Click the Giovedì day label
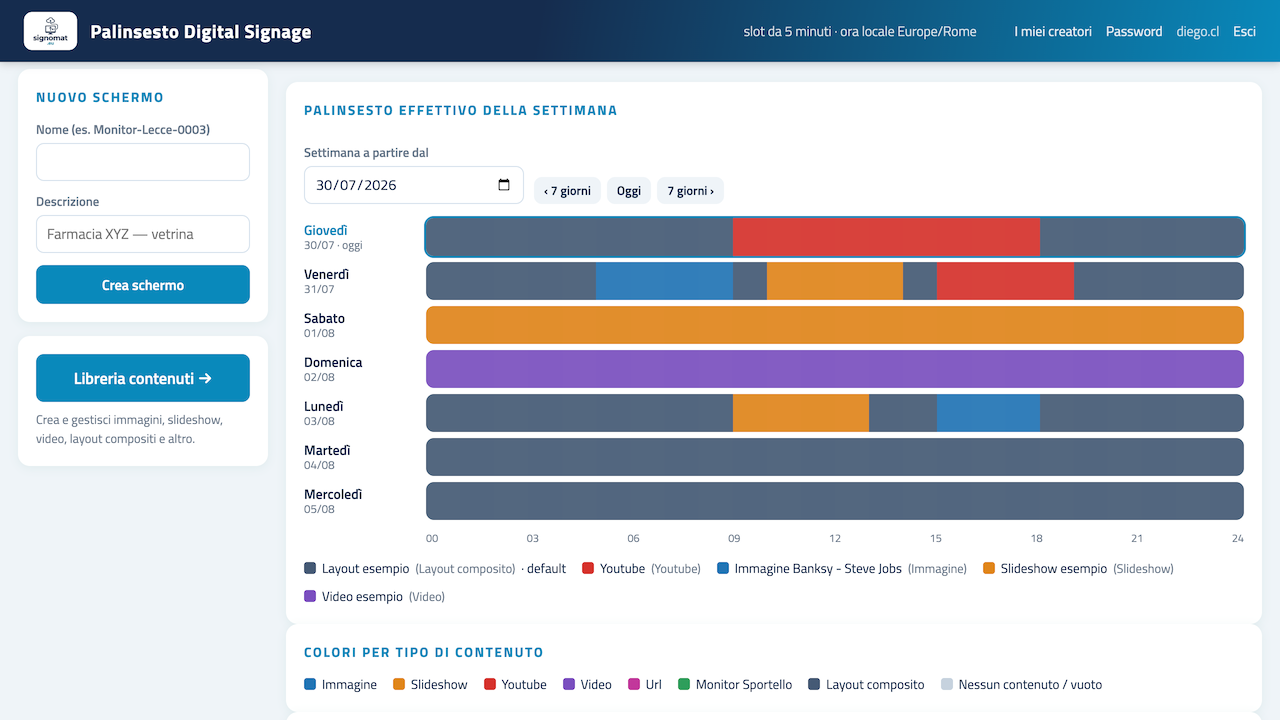The width and height of the screenshot is (1280, 720). click(x=325, y=230)
